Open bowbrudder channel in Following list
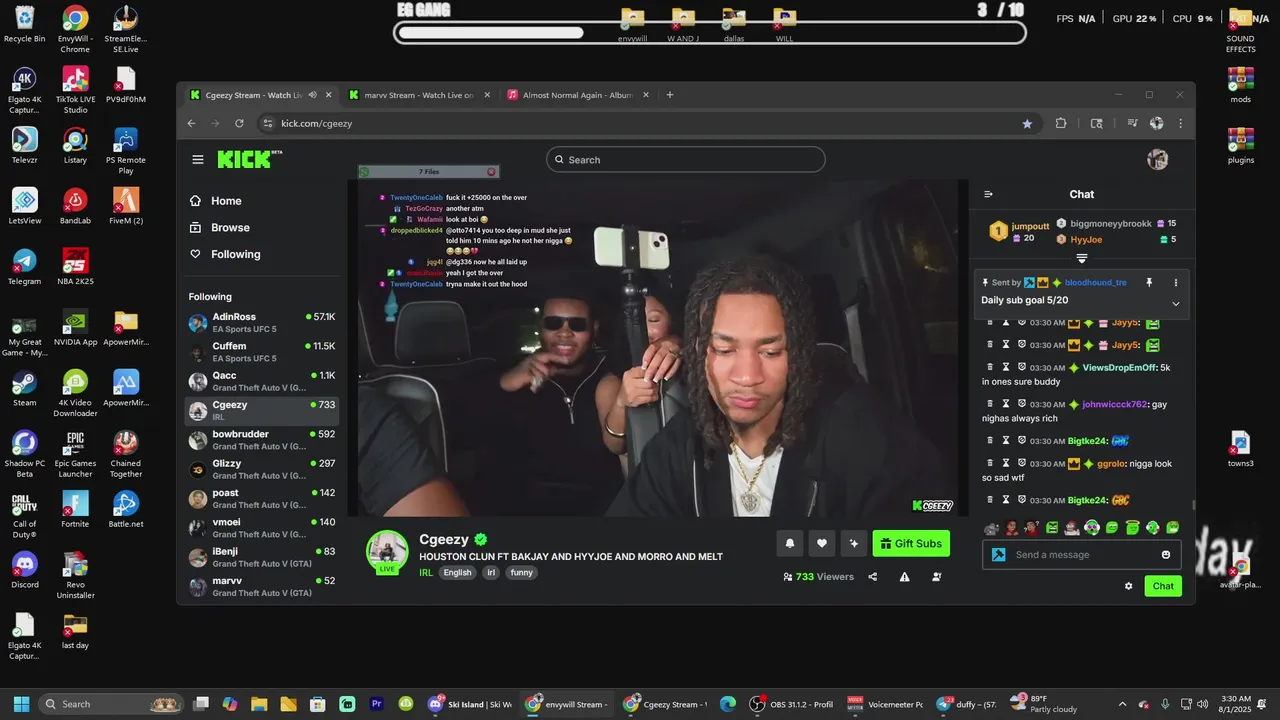This screenshot has width=1280, height=720. tap(262, 440)
